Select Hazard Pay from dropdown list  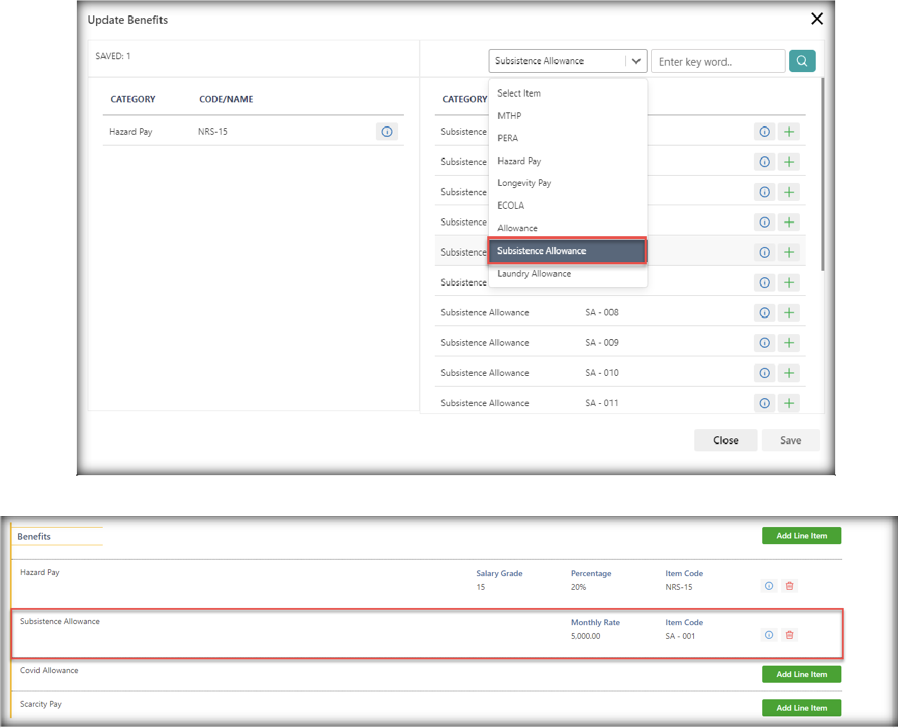[519, 161]
